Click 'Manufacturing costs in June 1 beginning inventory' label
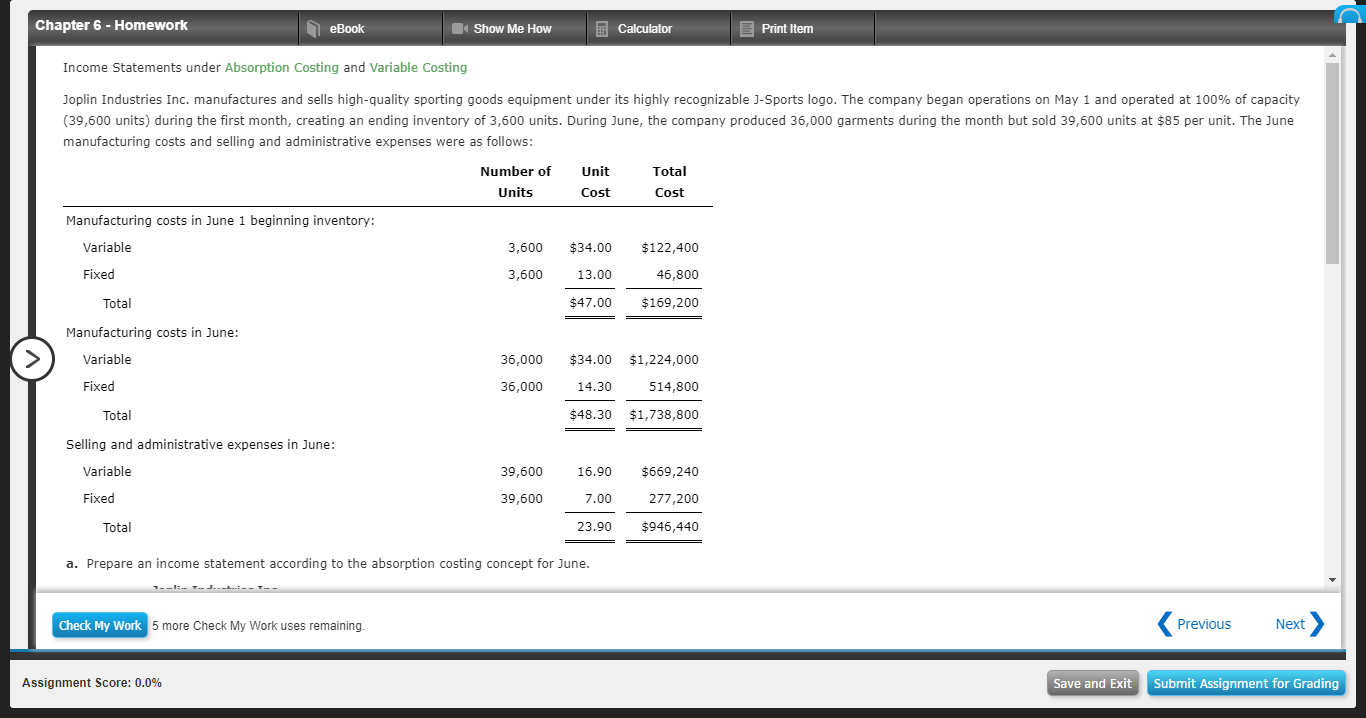 pyautogui.click(x=220, y=220)
